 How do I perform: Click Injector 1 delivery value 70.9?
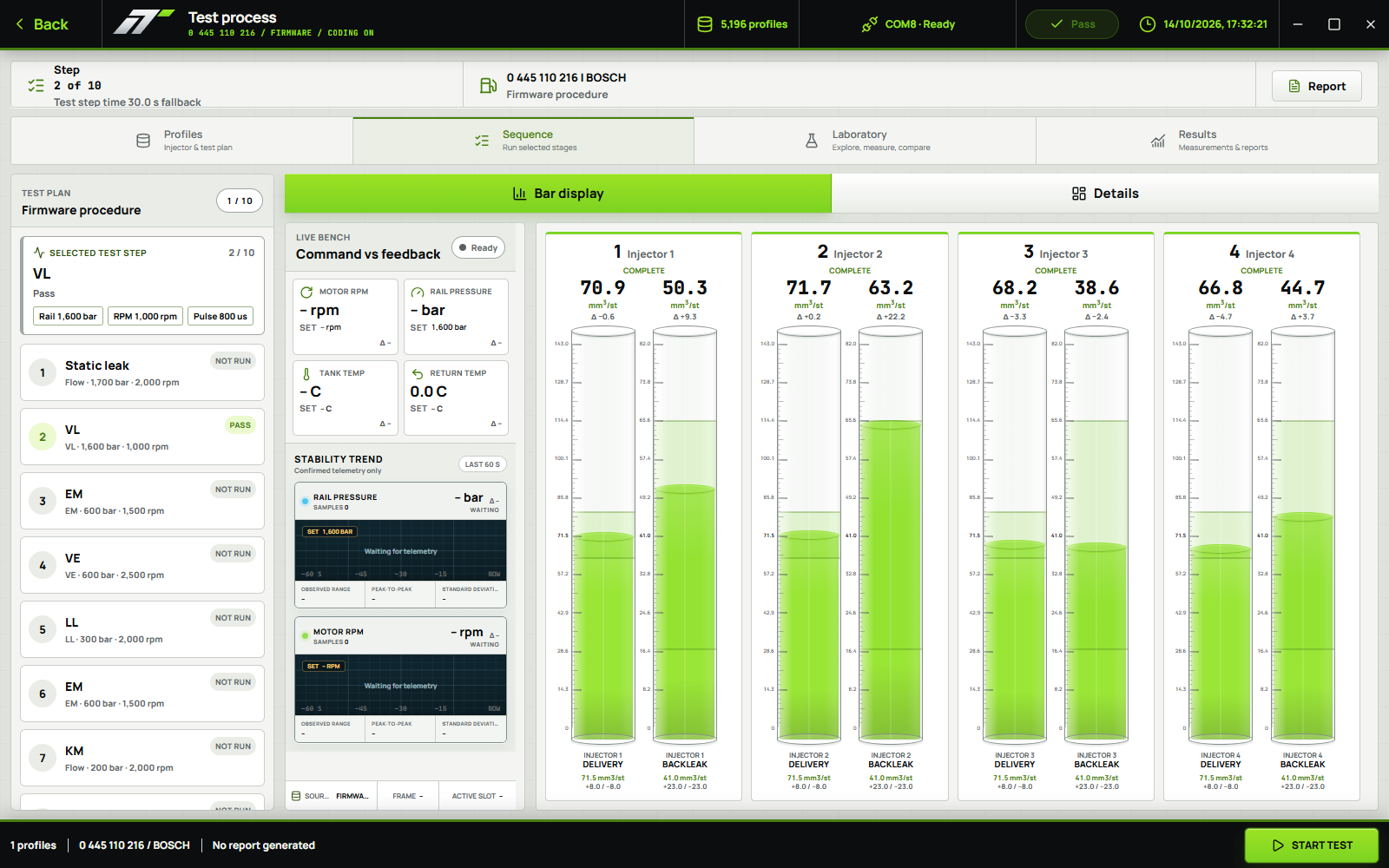[602, 287]
